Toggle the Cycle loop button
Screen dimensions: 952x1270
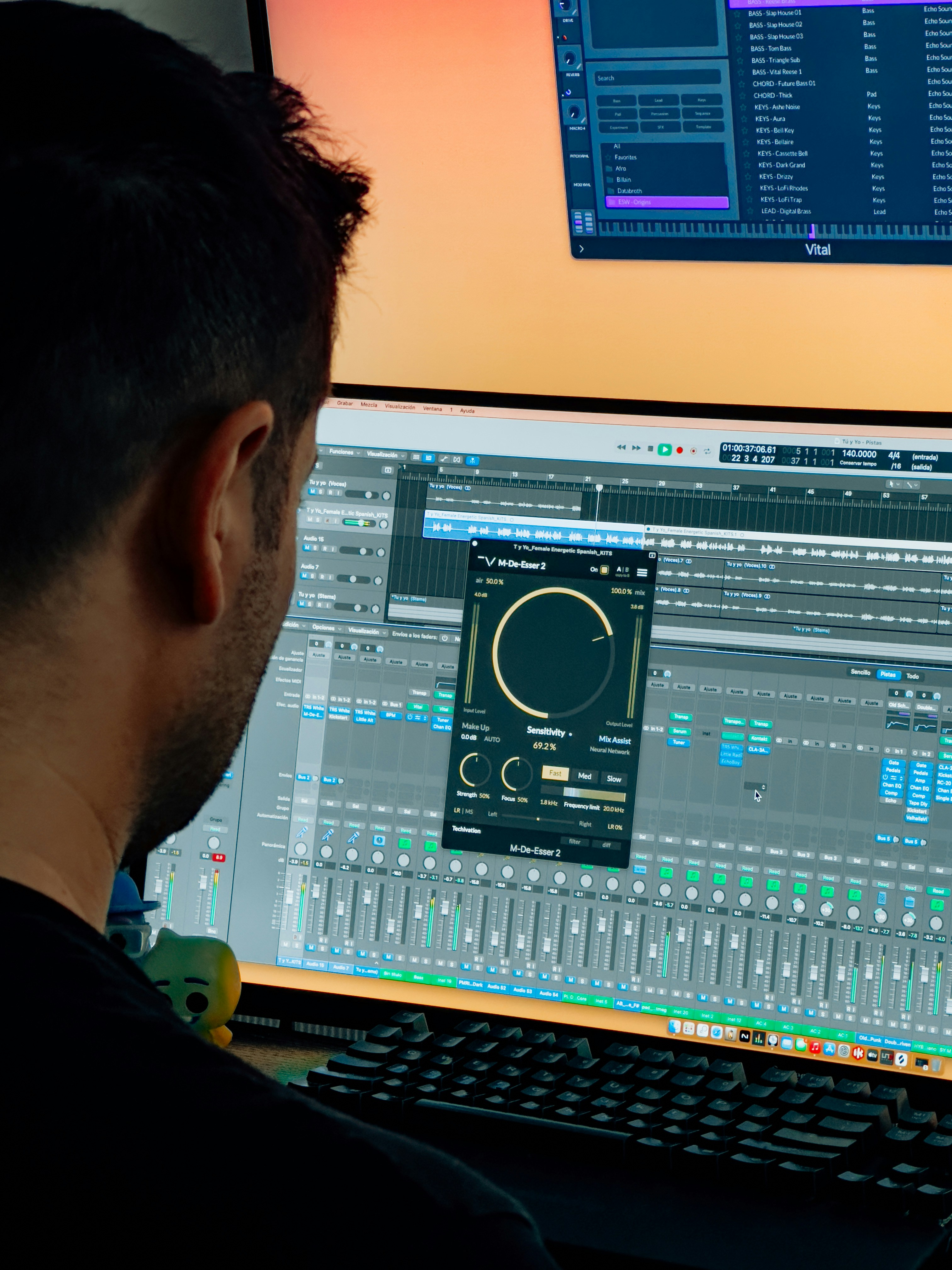point(707,451)
